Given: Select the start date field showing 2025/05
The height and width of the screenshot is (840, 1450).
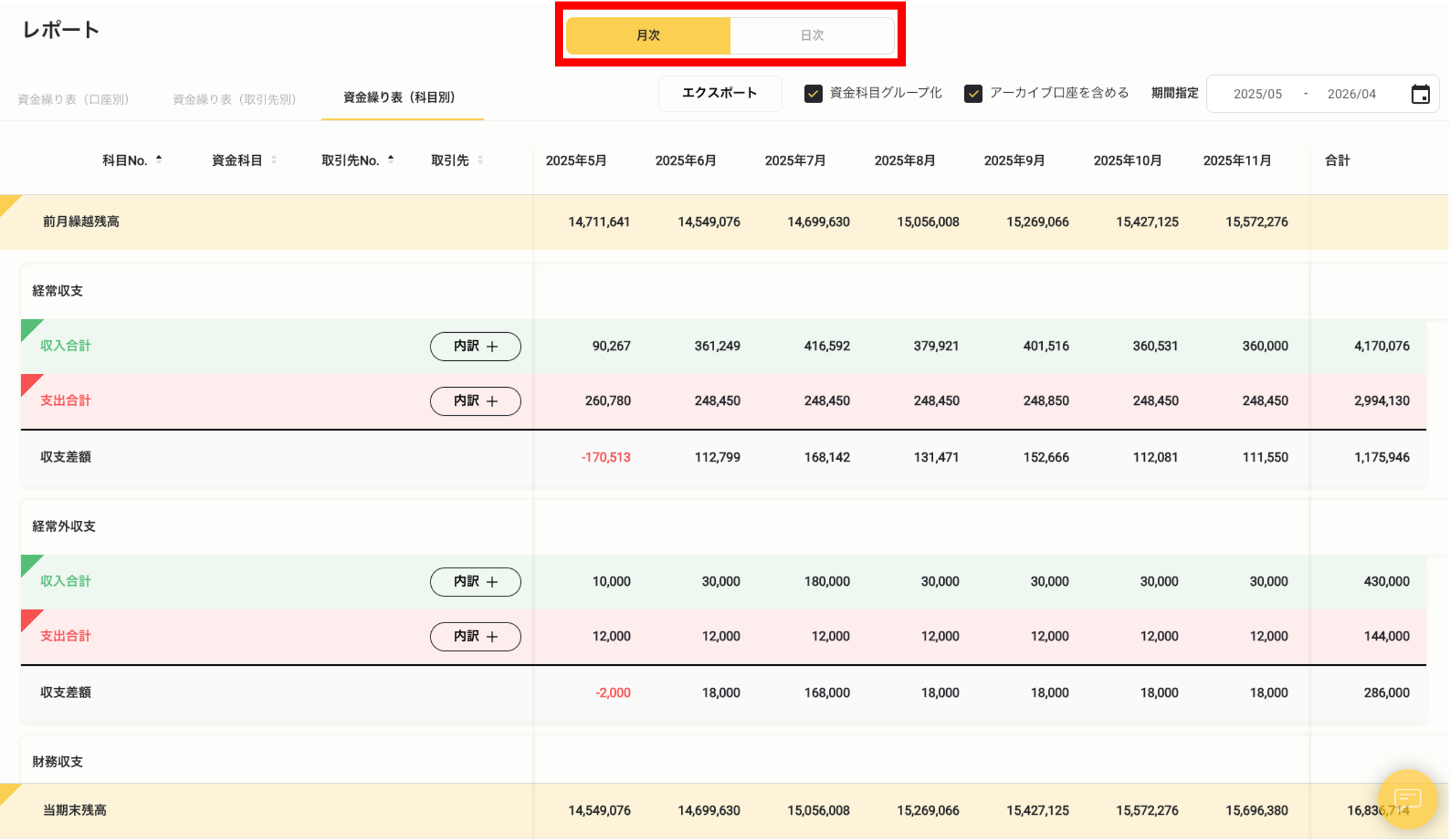Looking at the screenshot, I should tap(1257, 94).
